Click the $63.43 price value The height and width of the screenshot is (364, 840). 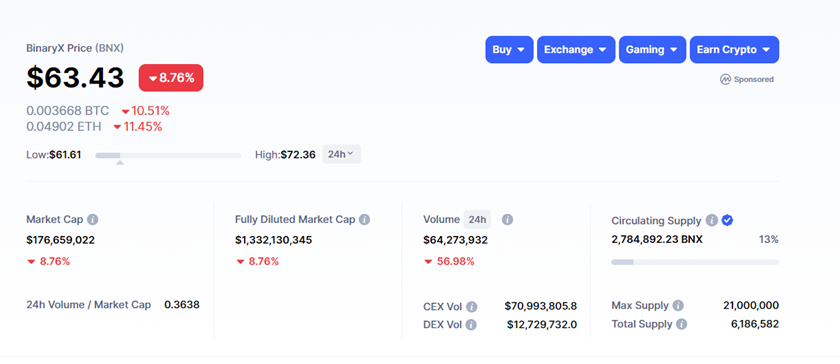pos(76,78)
